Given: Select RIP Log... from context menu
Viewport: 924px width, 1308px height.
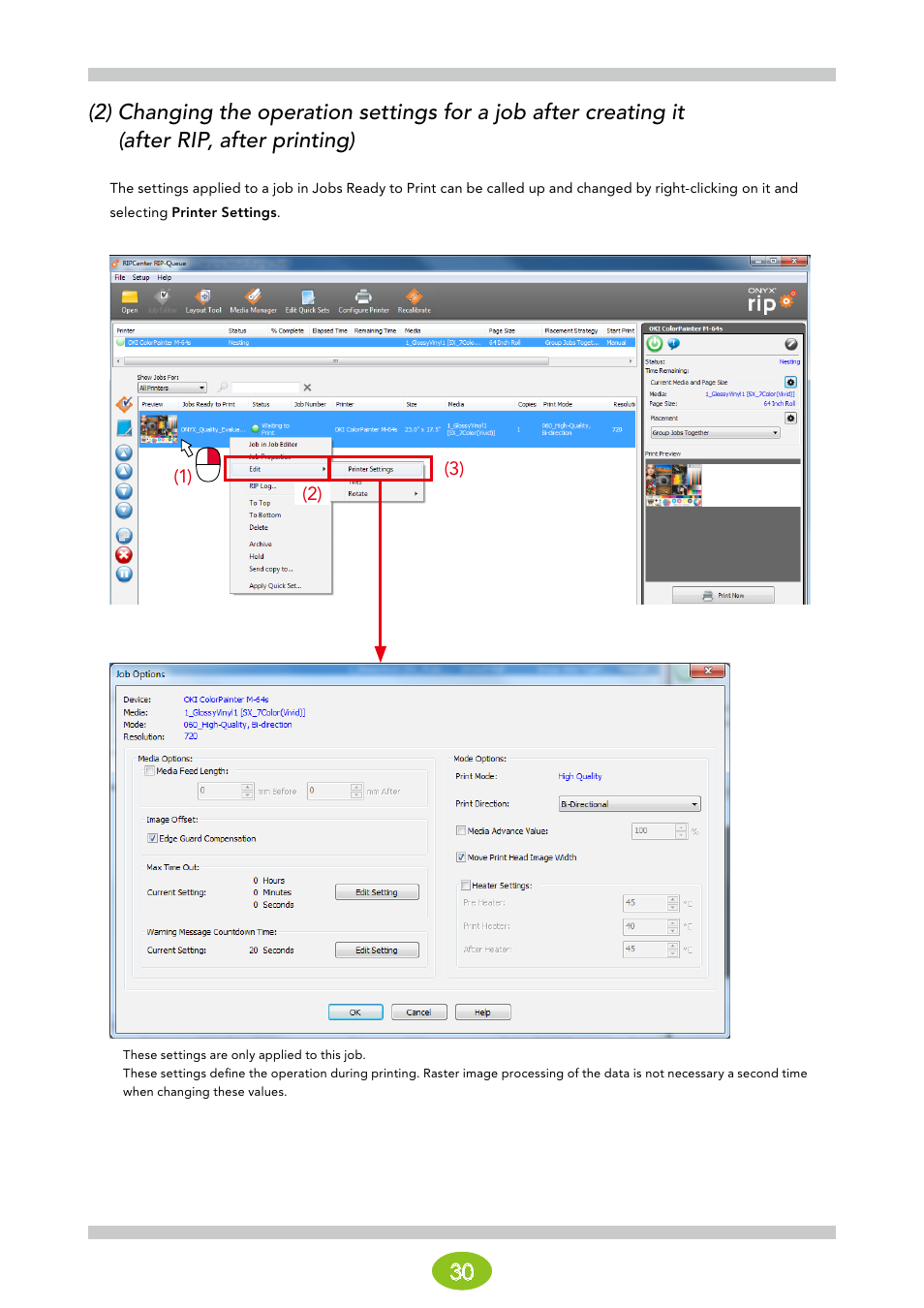Looking at the screenshot, I should click(262, 486).
